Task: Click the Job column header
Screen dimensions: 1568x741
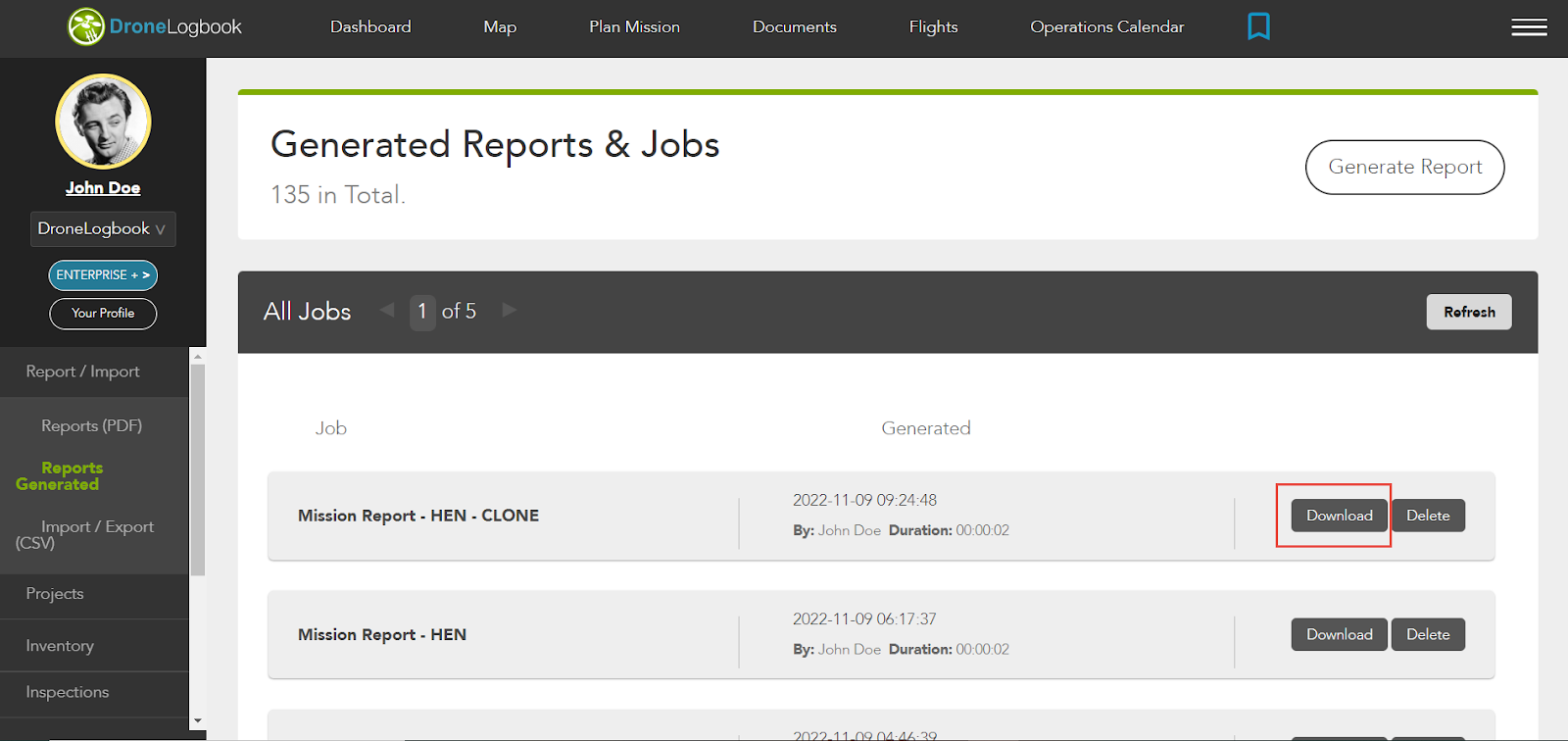Action: click(331, 428)
